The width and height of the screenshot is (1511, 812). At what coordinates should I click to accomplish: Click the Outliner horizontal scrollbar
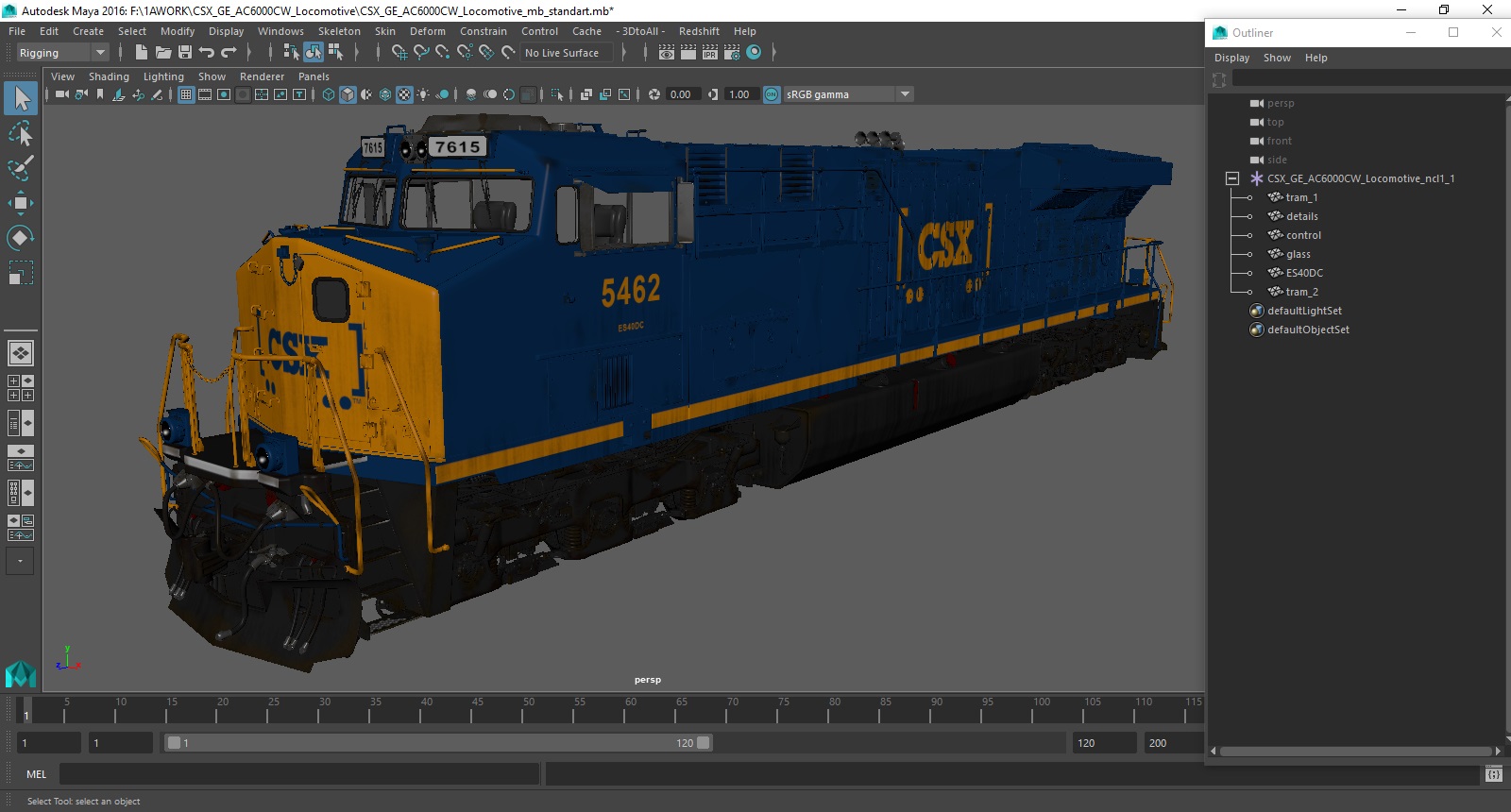point(1355,752)
